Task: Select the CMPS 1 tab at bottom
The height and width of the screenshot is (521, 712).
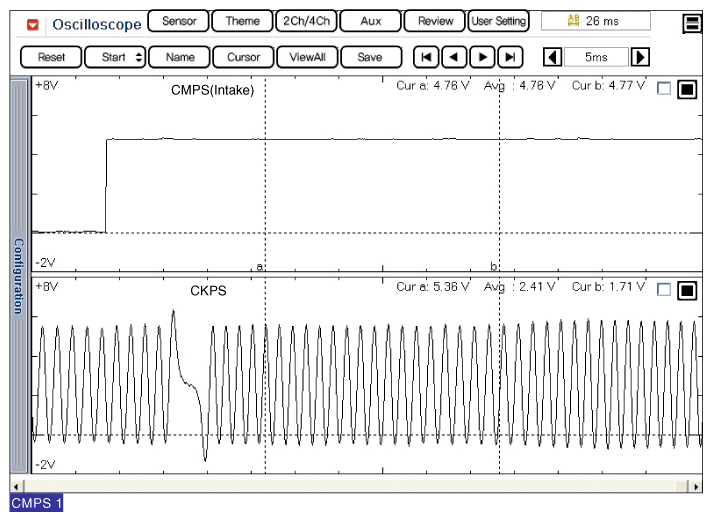Action: (37, 503)
